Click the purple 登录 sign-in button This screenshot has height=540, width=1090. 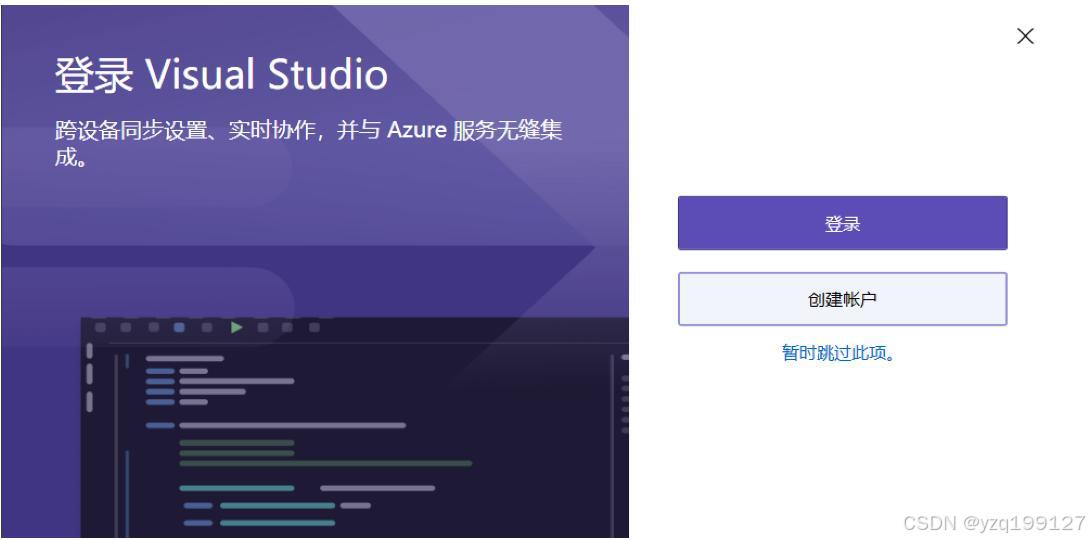click(x=842, y=223)
